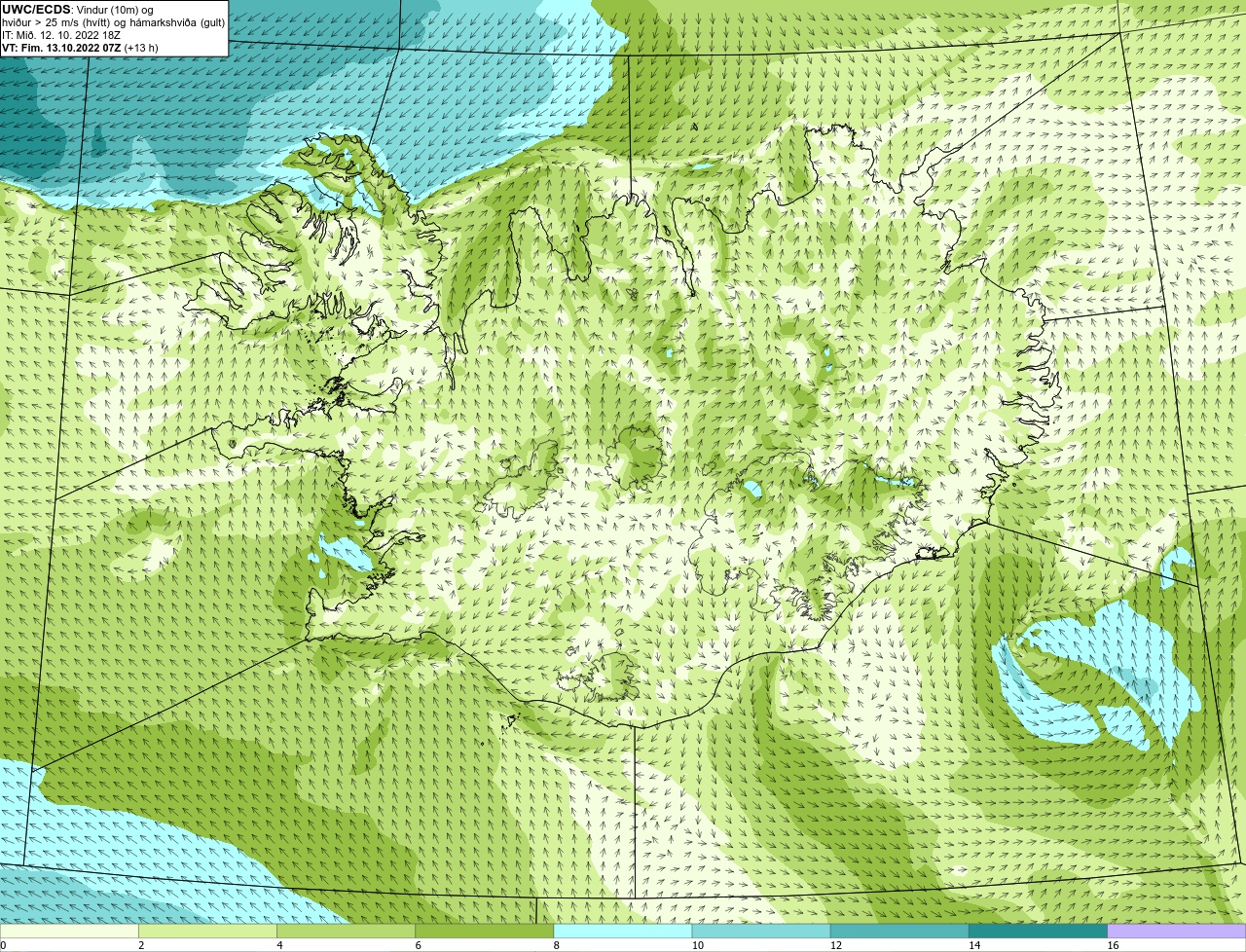
Task: Click the '2' label on the color scale
Action: point(141,945)
